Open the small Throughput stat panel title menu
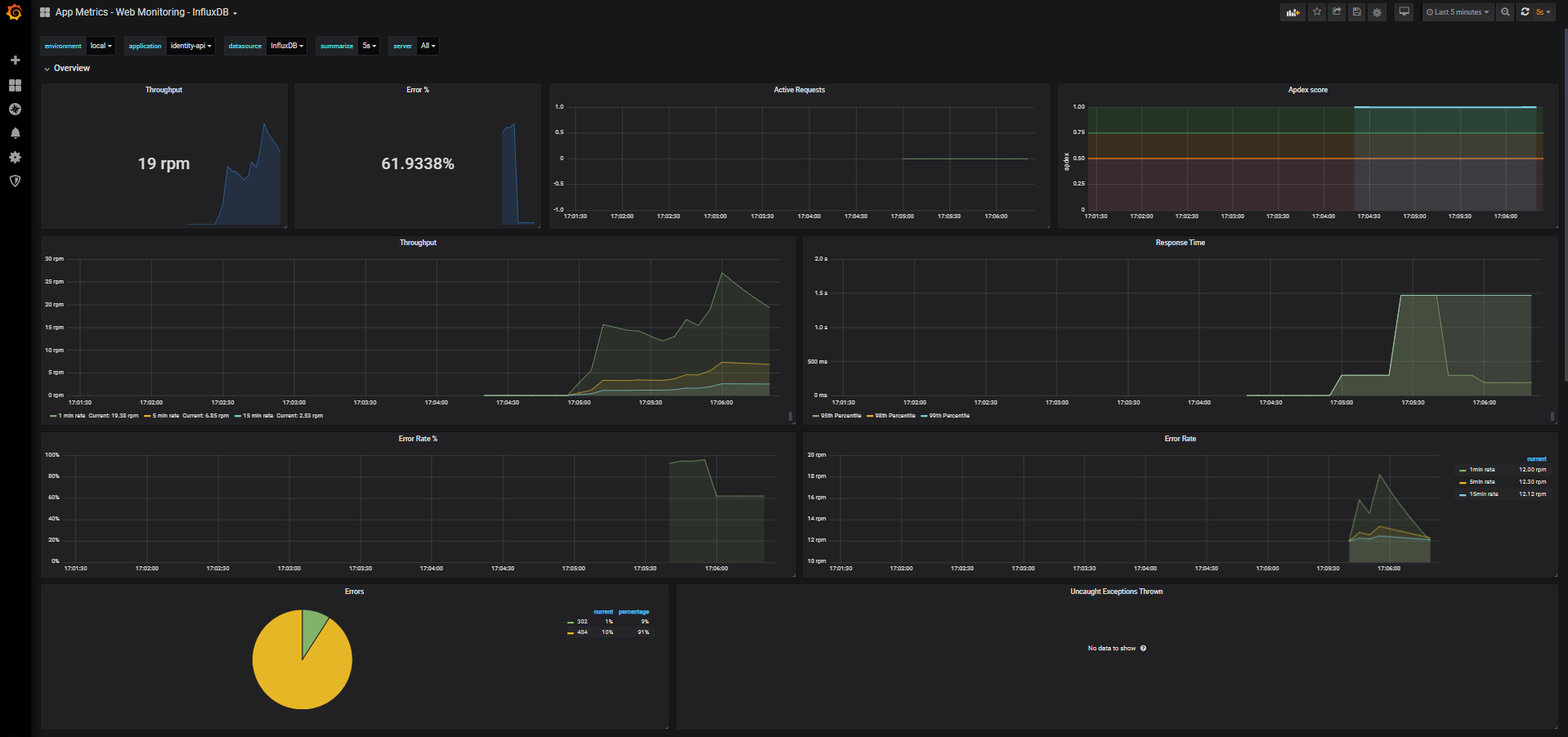The height and width of the screenshot is (737, 1568). [x=164, y=90]
